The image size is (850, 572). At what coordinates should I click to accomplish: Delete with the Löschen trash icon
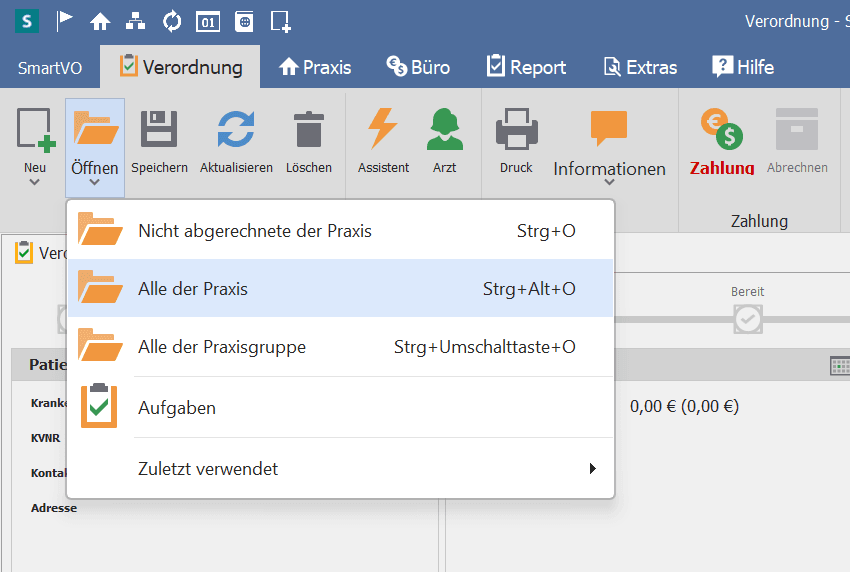309,129
